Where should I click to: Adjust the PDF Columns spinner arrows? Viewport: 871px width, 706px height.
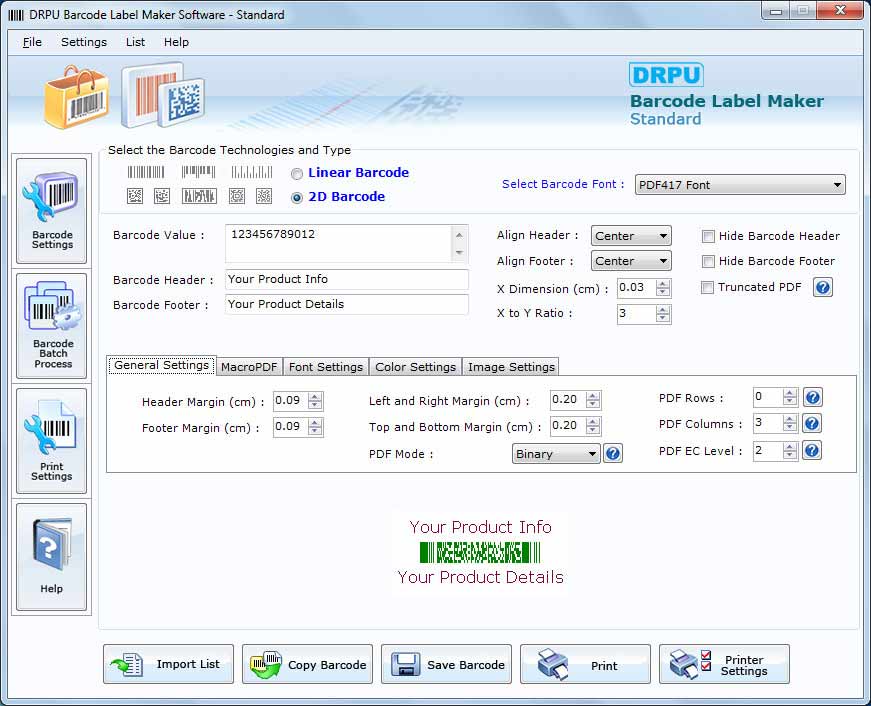click(790, 423)
